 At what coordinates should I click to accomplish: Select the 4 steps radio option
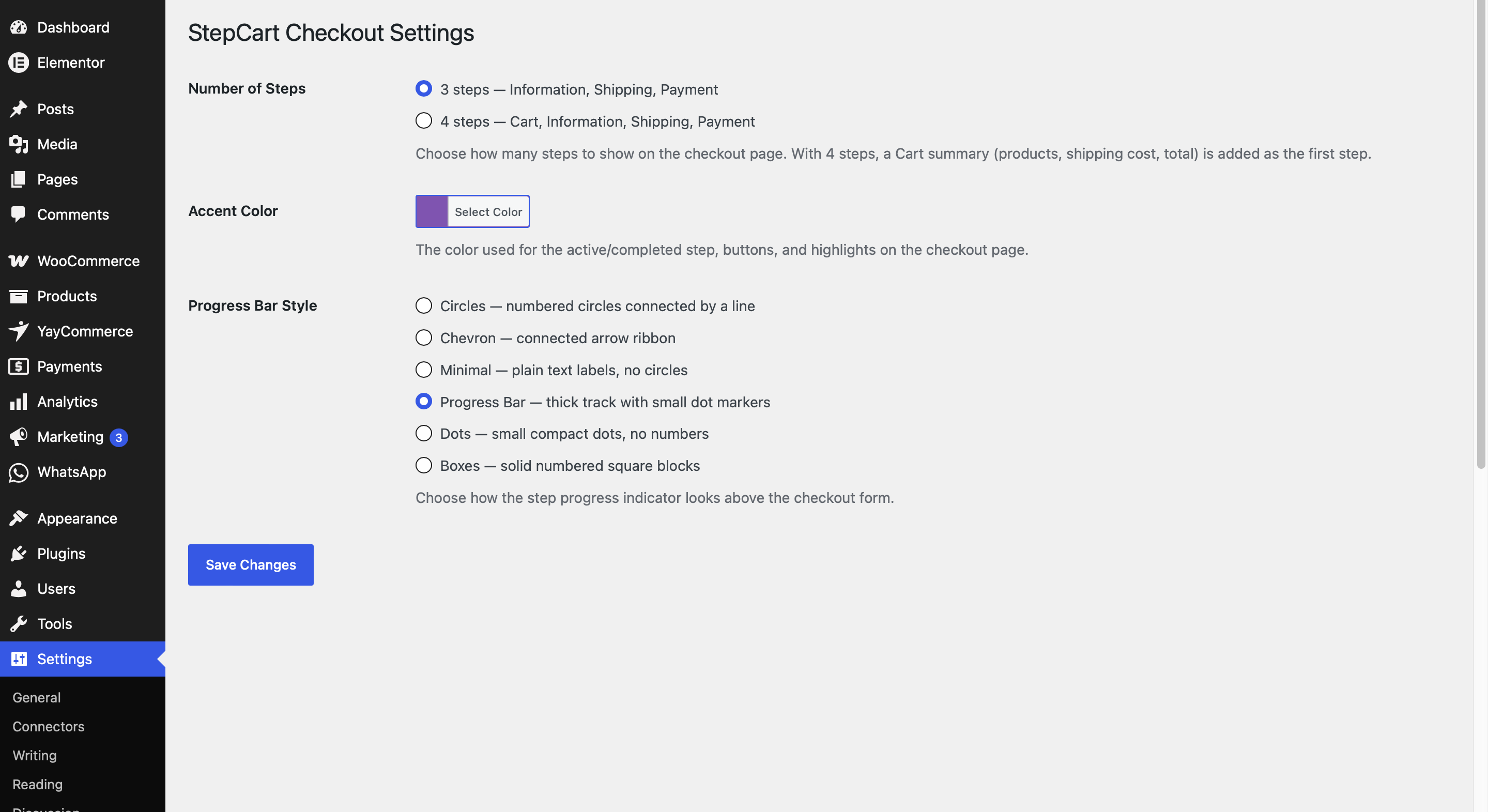coord(423,121)
